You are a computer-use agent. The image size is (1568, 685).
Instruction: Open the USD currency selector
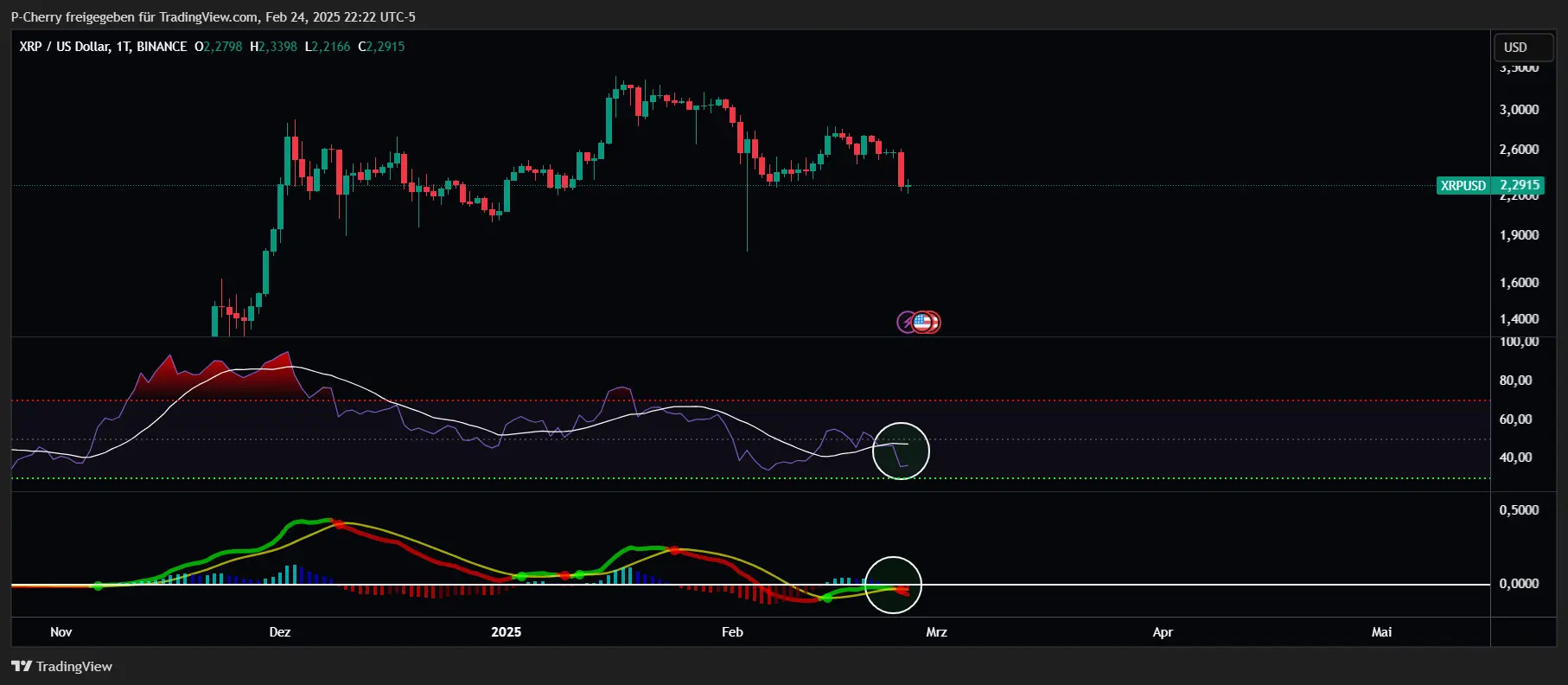click(1524, 48)
